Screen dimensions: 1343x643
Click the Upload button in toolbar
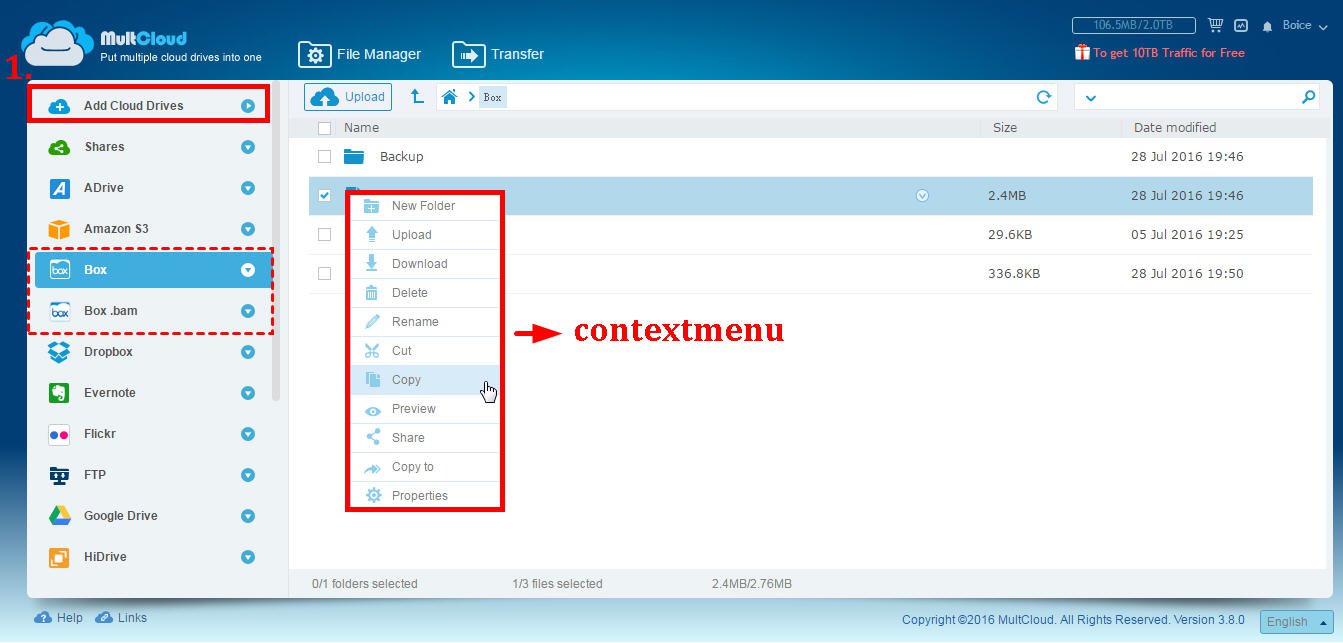coord(348,97)
